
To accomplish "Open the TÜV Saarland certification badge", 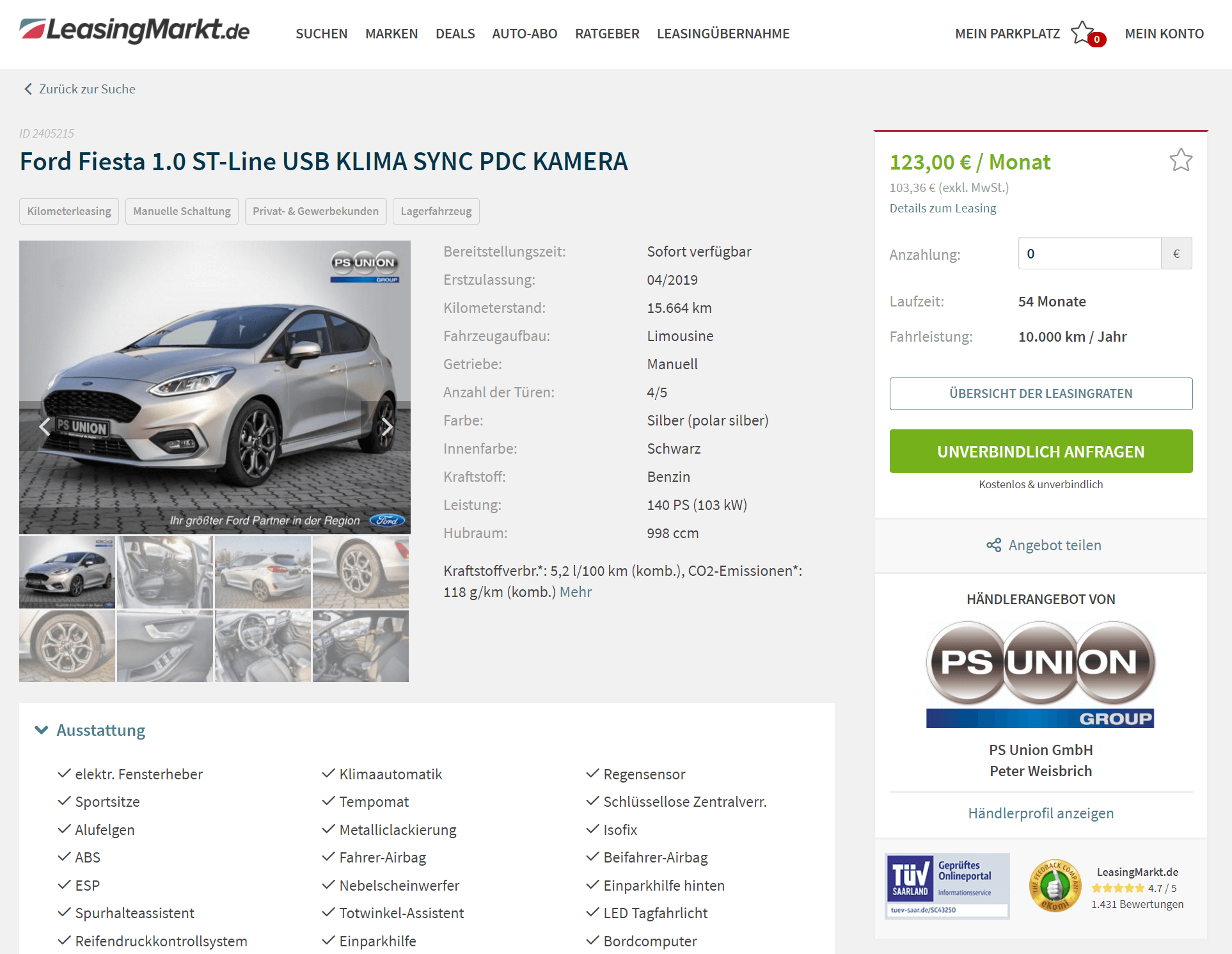I will point(947,886).
